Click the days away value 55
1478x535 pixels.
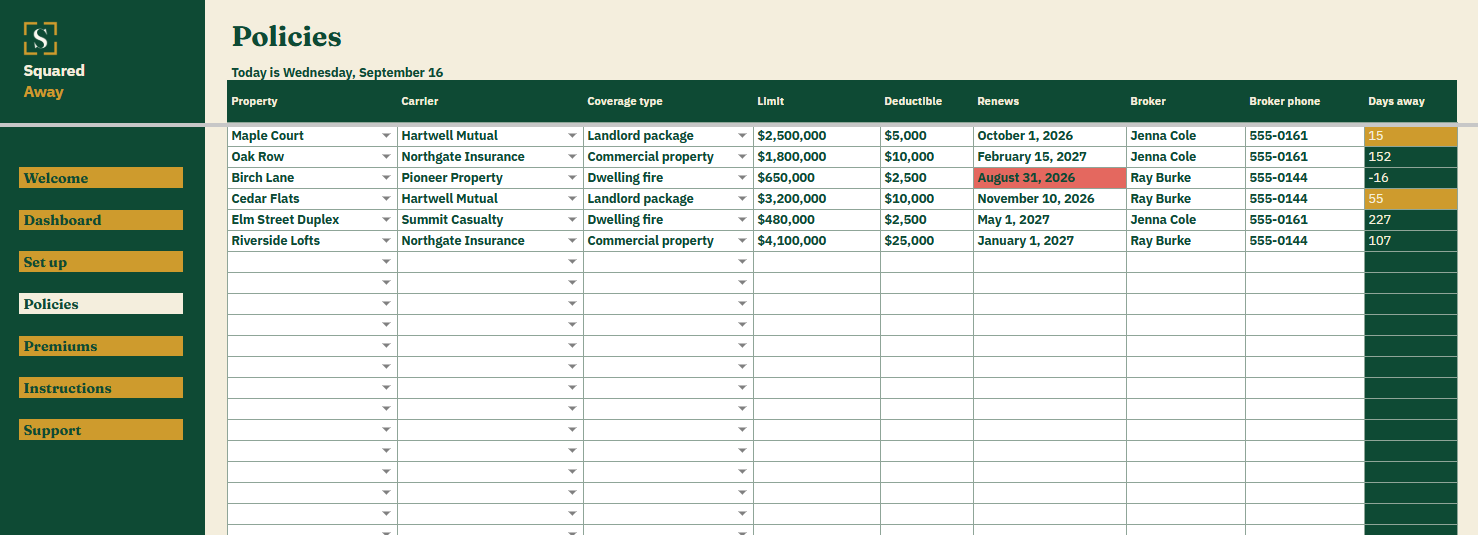[1411, 199]
